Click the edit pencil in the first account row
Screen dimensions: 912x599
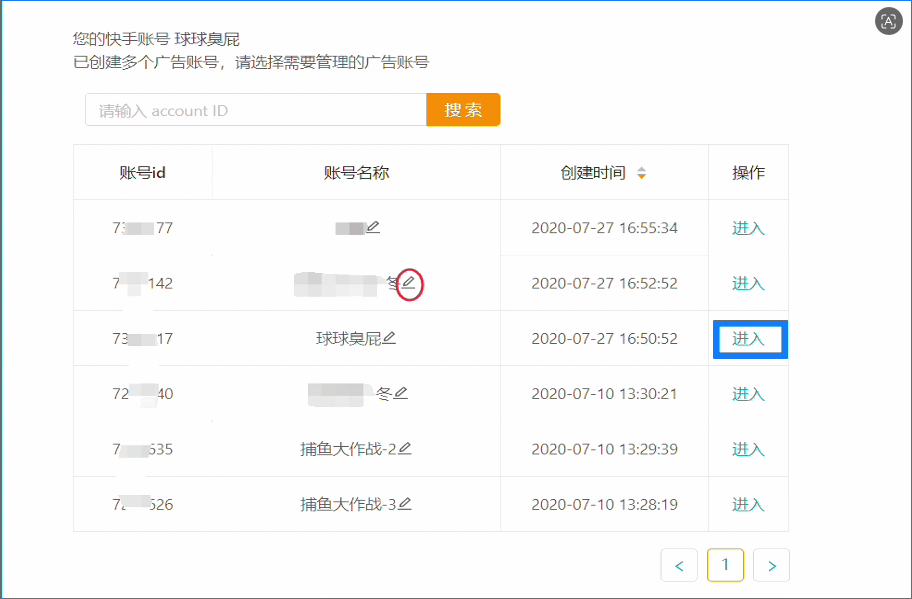pos(371,227)
